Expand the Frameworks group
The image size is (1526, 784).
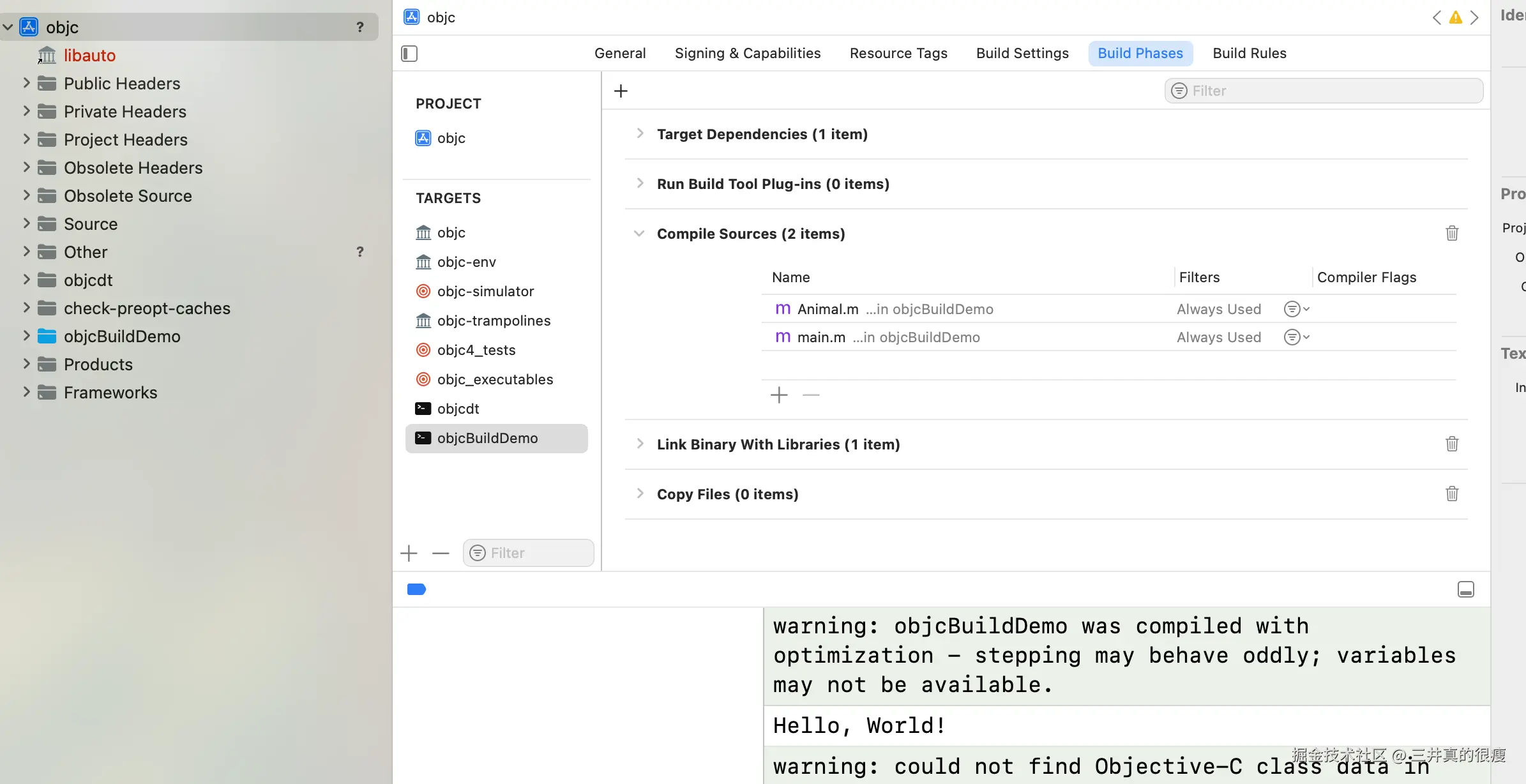click(26, 392)
